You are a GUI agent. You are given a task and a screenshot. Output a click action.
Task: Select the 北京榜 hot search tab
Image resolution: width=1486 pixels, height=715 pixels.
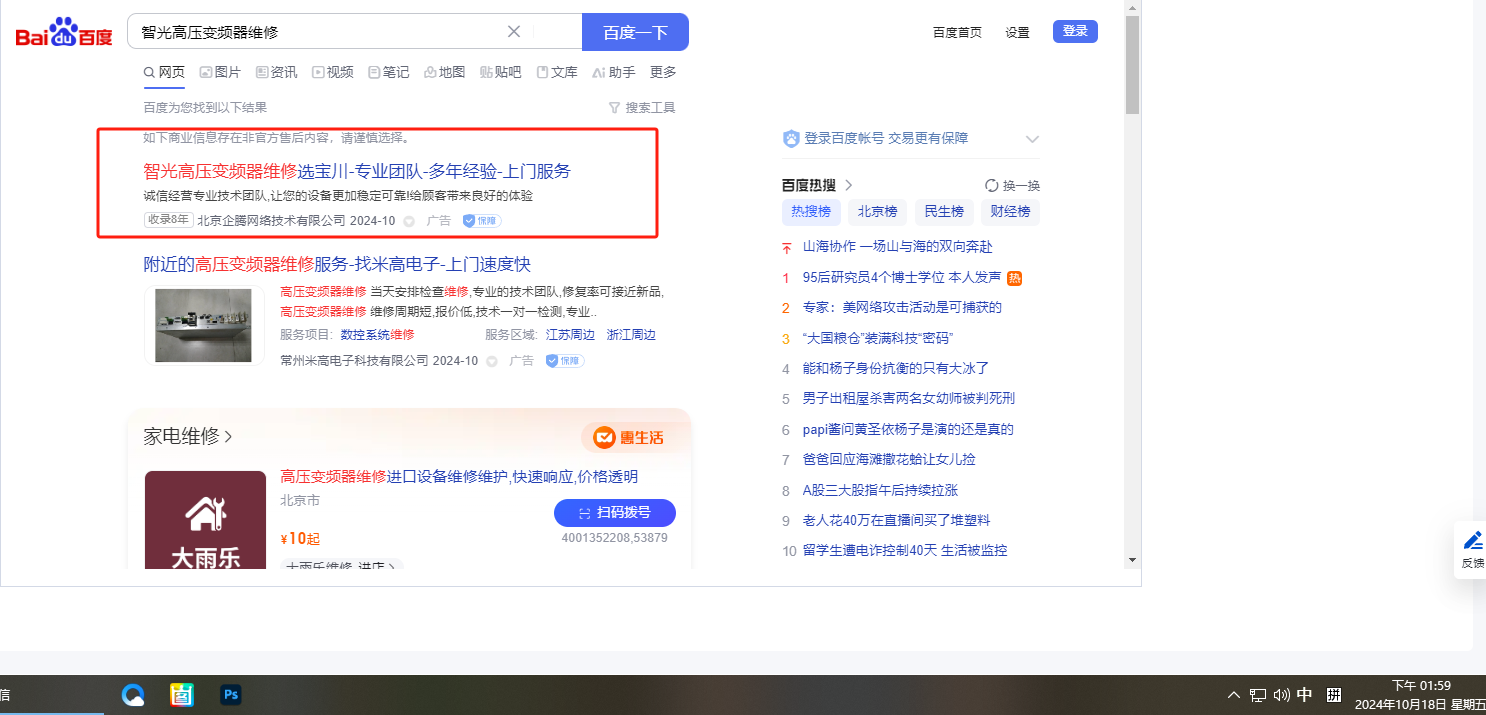click(877, 212)
